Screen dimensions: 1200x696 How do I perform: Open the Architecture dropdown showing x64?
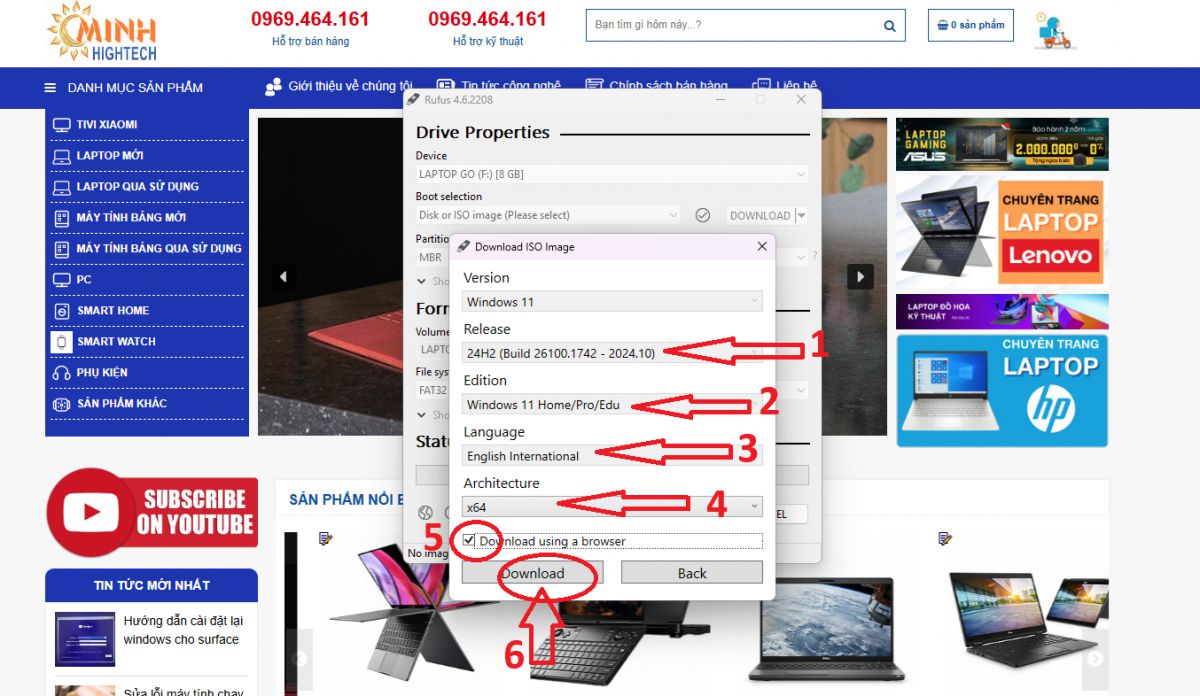pyautogui.click(x=612, y=507)
